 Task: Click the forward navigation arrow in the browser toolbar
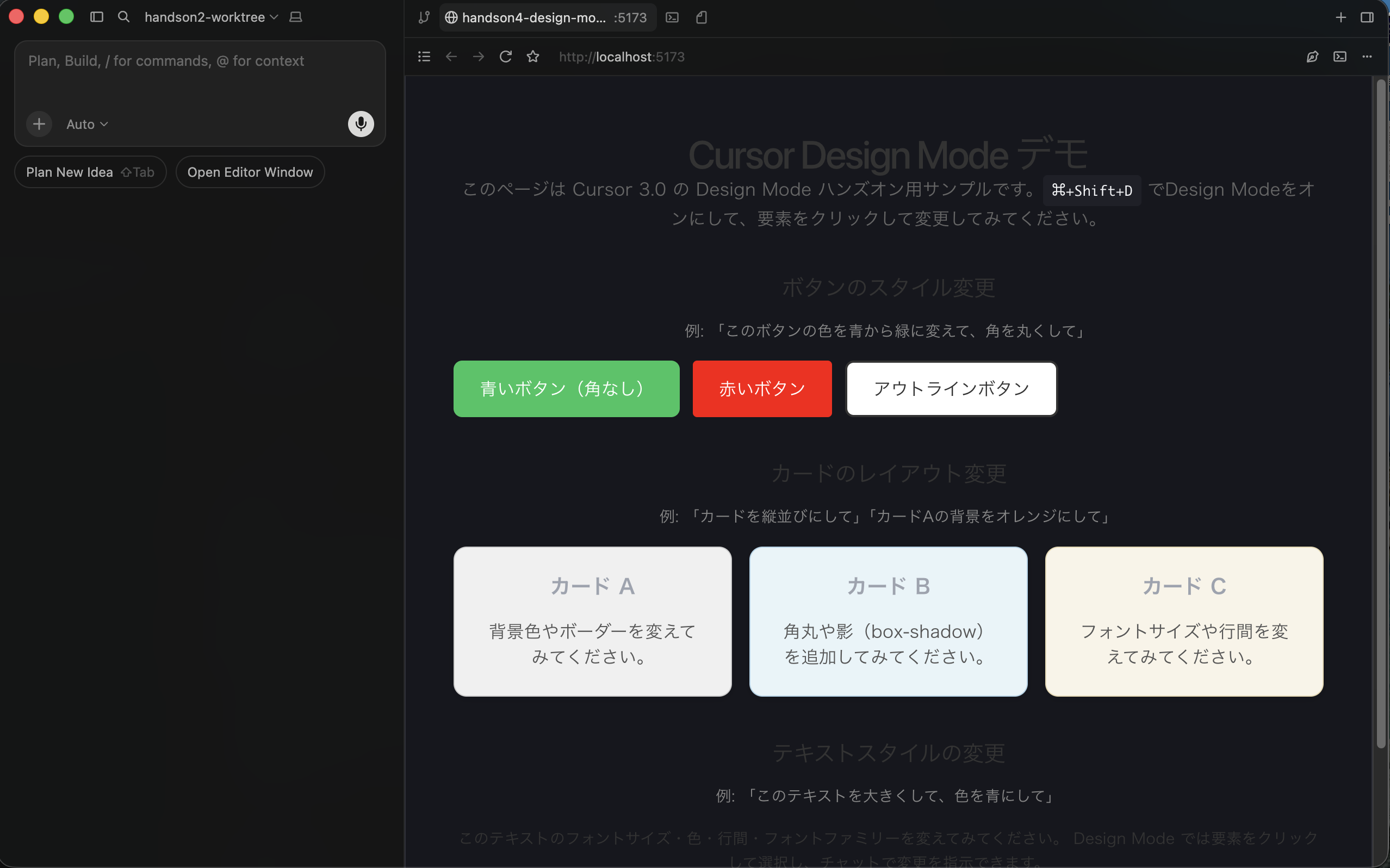click(479, 56)
